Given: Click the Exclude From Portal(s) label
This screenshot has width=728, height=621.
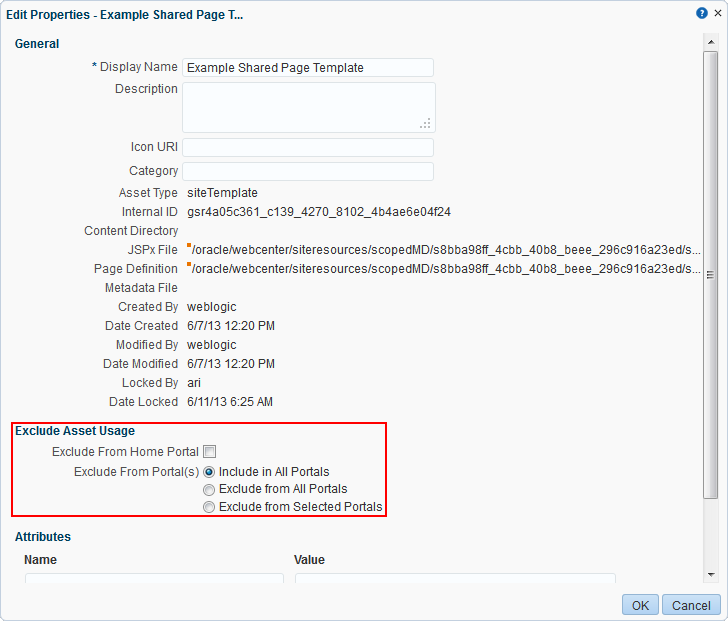Looking at the screenshot, I should coord(136,472).
